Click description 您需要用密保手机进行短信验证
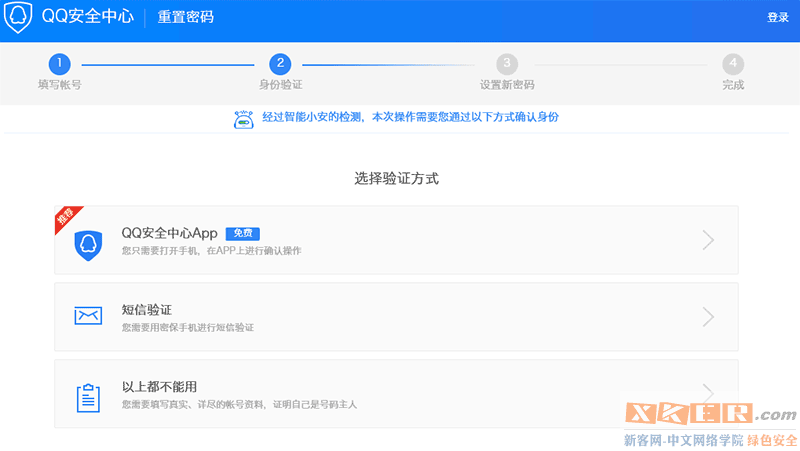This screenshot has height=451, width=800. coord(188,328)
